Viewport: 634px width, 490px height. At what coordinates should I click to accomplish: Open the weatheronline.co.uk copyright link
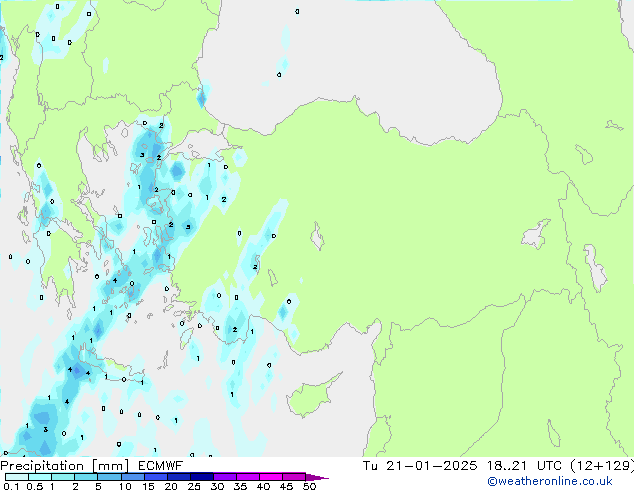[x=550, y=481]
